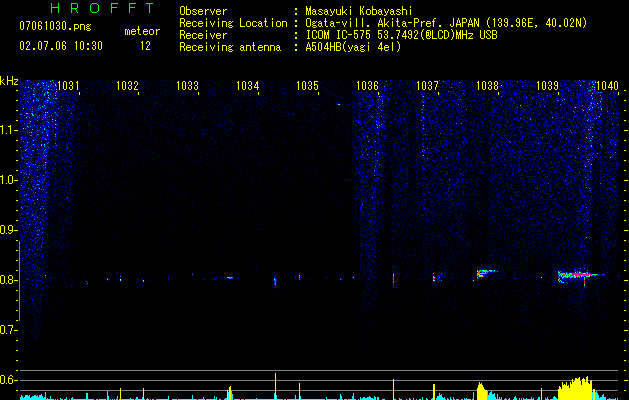Click the 0.6 frequency axis label

click(x=8, y=380)
